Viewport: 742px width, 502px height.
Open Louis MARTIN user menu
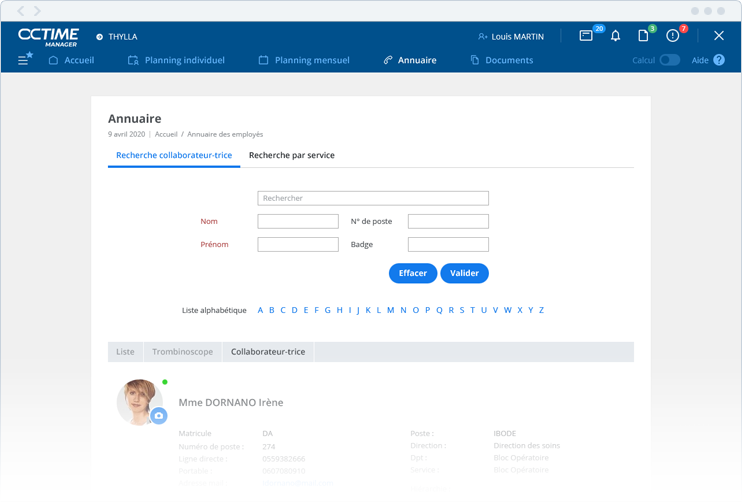pyautogui.click(x=511, y=37)
